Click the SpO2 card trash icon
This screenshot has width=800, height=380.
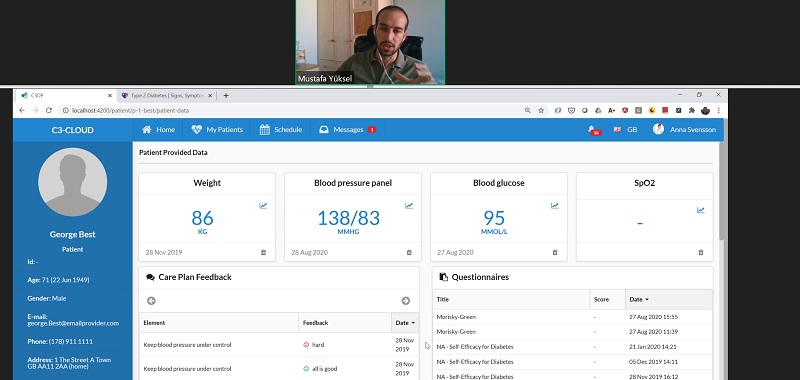[701, 252]
